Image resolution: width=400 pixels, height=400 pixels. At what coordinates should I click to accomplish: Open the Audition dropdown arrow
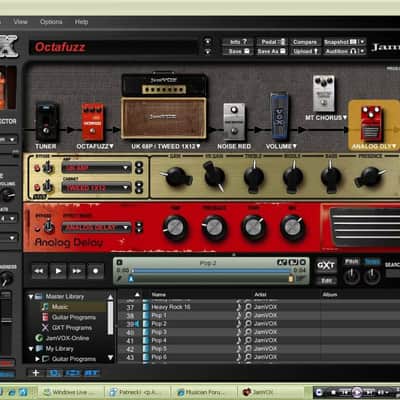[x=362, y=51]
